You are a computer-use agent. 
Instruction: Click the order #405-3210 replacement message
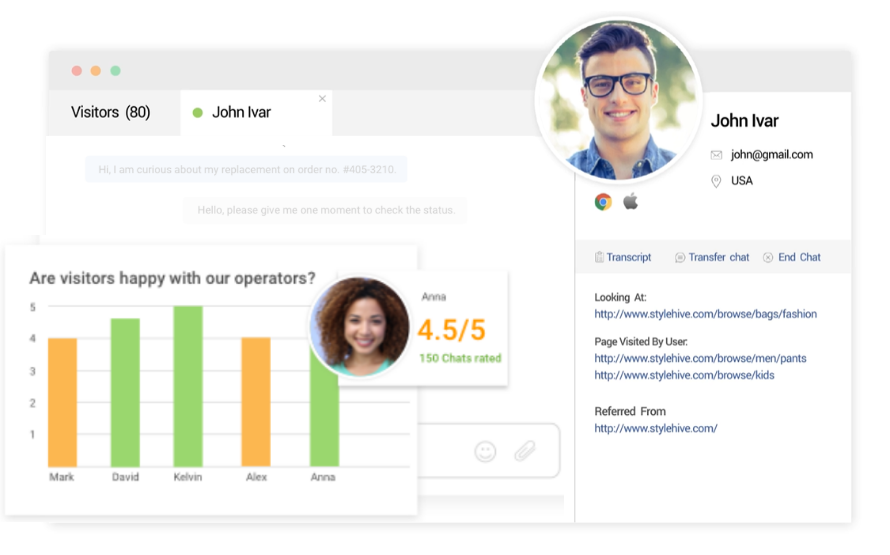(x=246, y=169)
